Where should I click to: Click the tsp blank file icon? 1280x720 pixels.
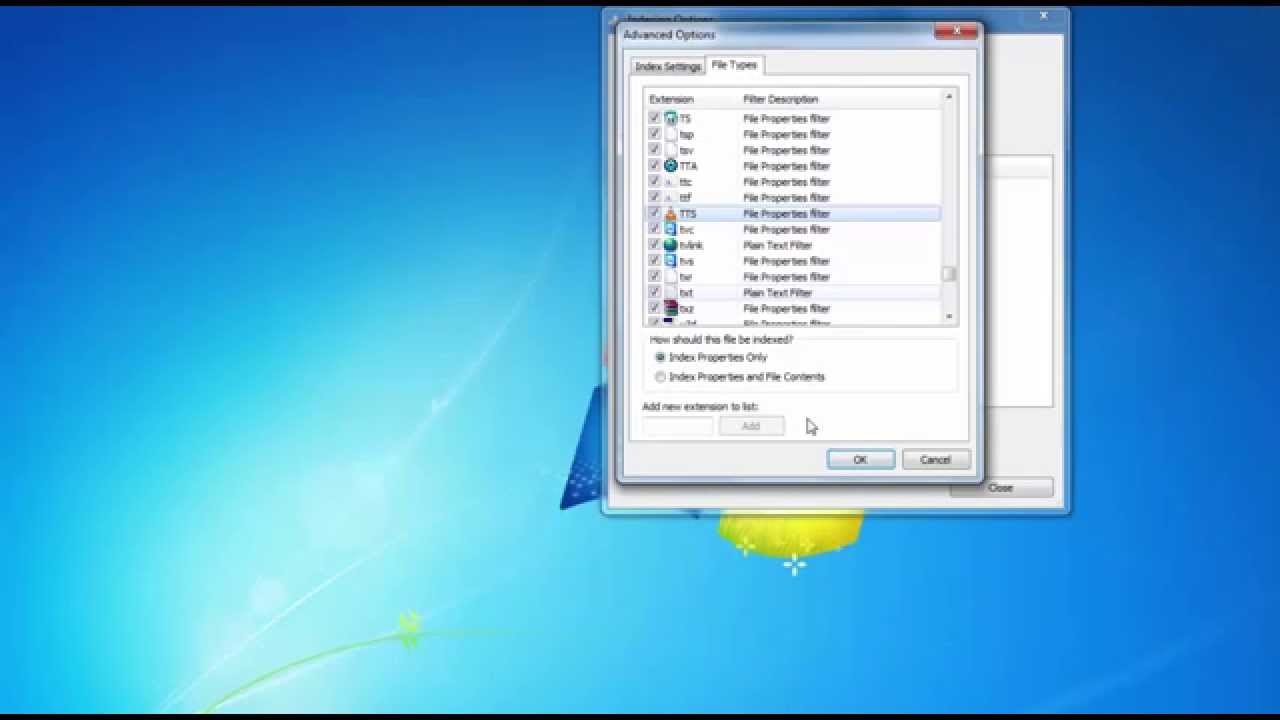[670, 134]
